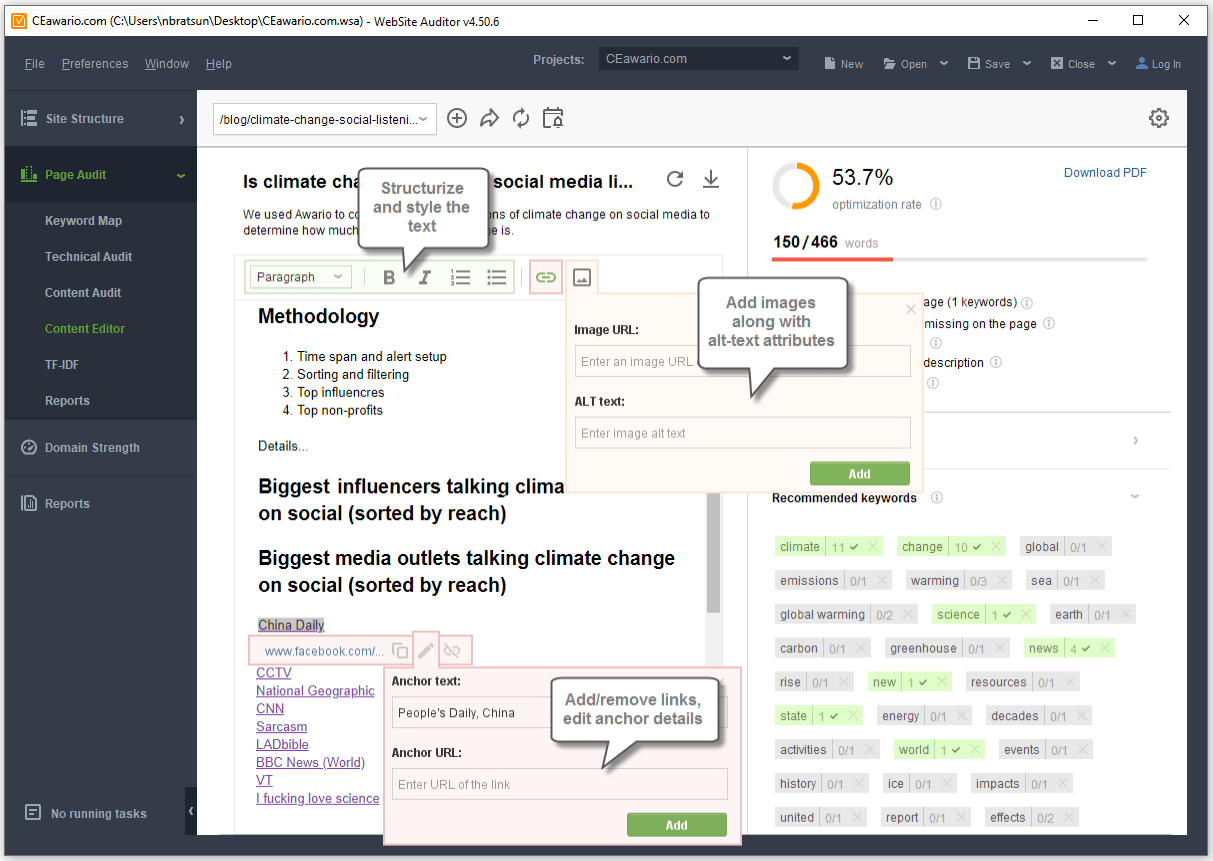
Task: Expand the Close button dropdown arrow
Action: pos(1112,63)
